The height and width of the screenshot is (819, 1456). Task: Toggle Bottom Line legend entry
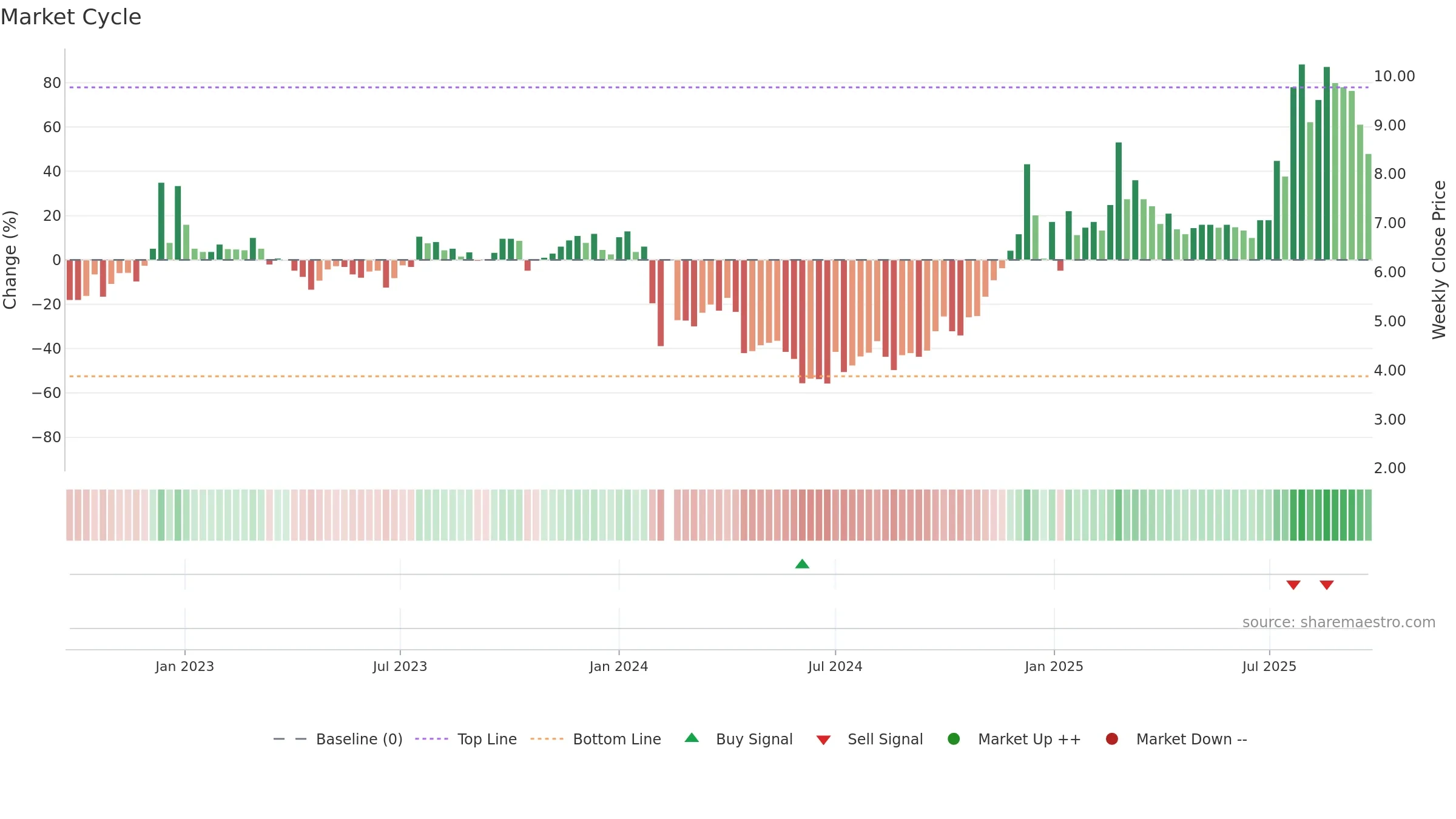pos(596,739)
